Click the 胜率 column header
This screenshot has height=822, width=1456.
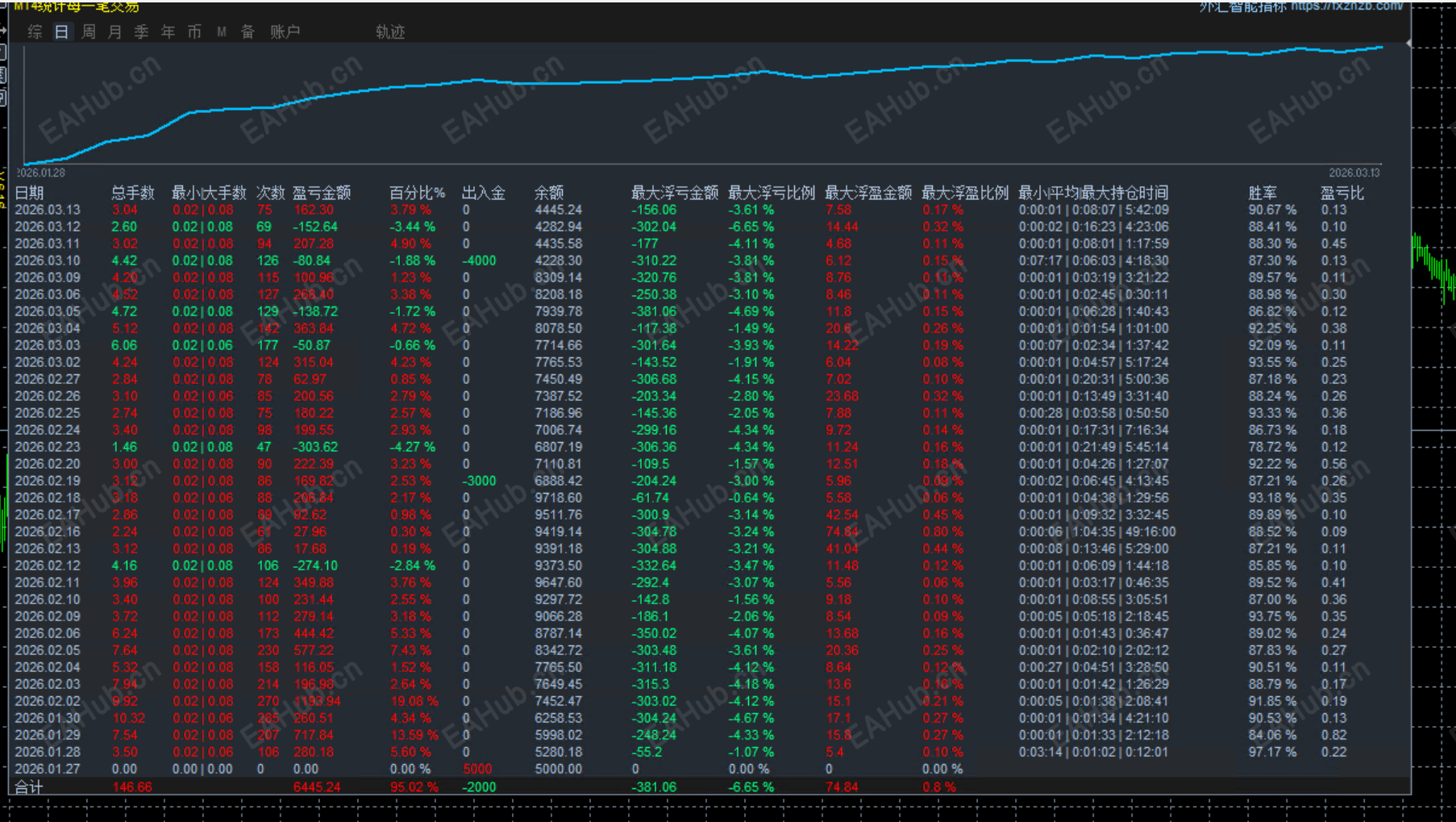tap(1263, 193)
